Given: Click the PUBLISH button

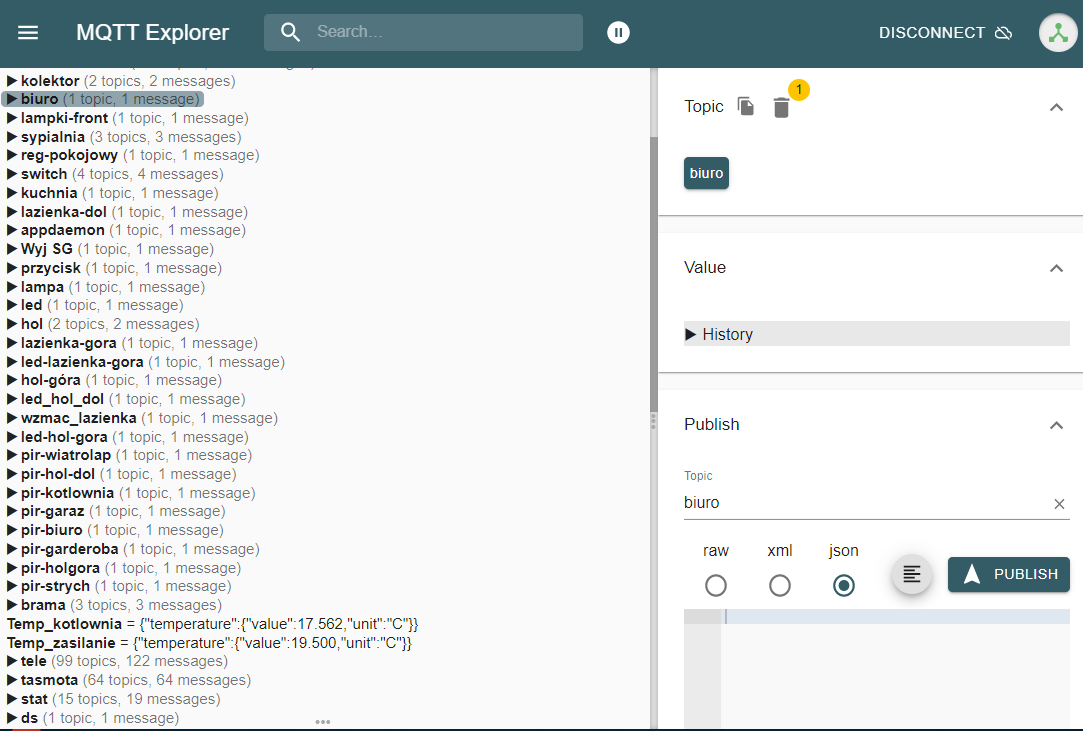Looking at the screenshot, I should (1008, 574).
